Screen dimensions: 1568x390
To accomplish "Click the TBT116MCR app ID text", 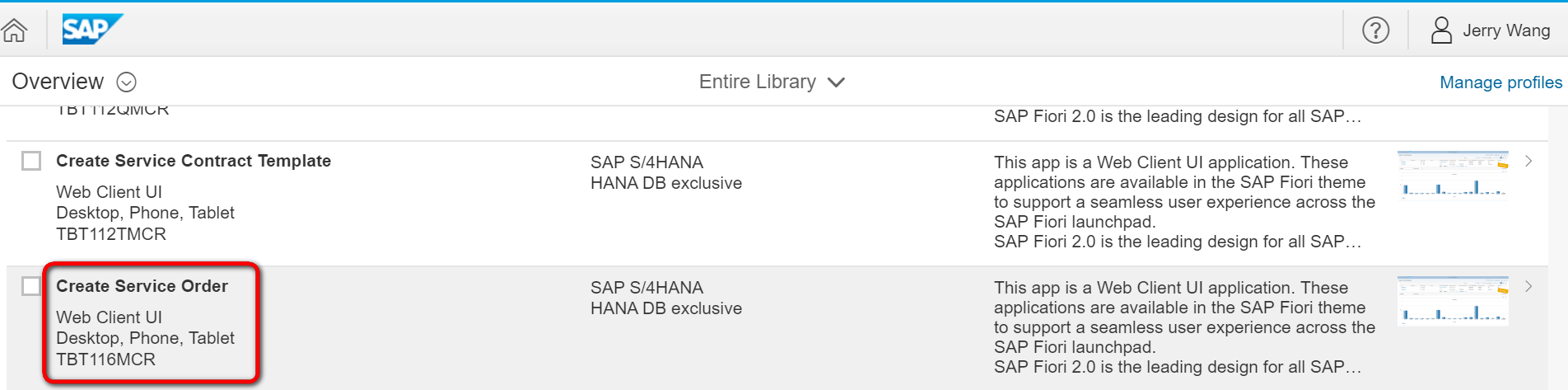I will (x=105, y=359).
